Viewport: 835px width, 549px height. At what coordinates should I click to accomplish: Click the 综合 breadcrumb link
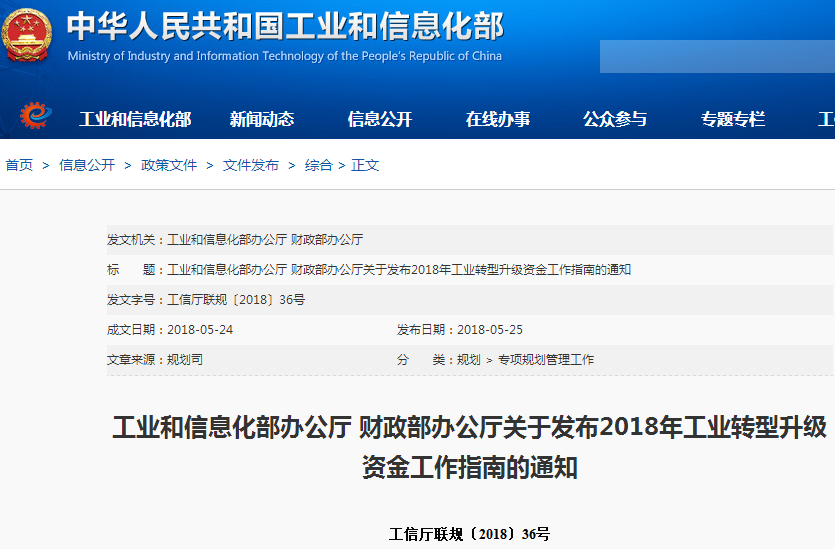(318, 165)
